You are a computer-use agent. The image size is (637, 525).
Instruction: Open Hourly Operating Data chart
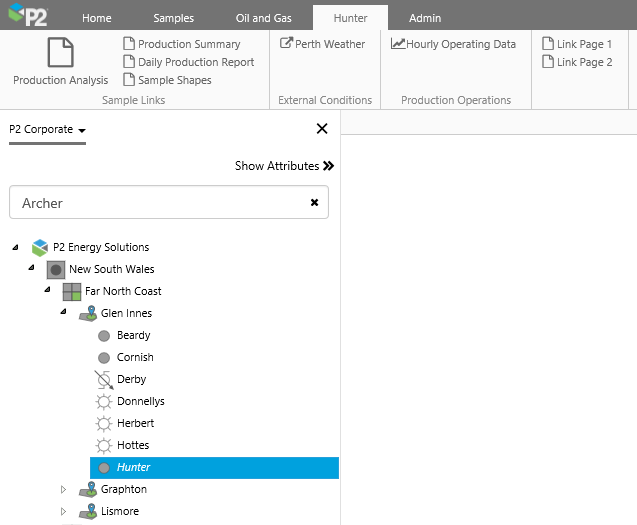pos(453,44)
